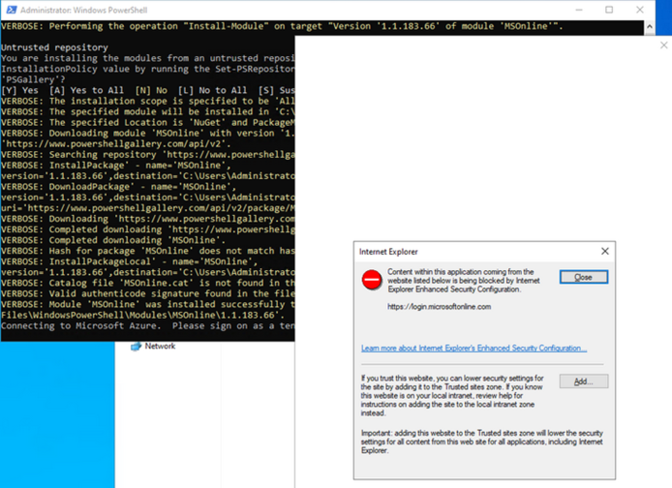Click the 'Untrusted repository' line in PowerShell
This screenshot has height=488, width=672.
click(x=54, y=48)
